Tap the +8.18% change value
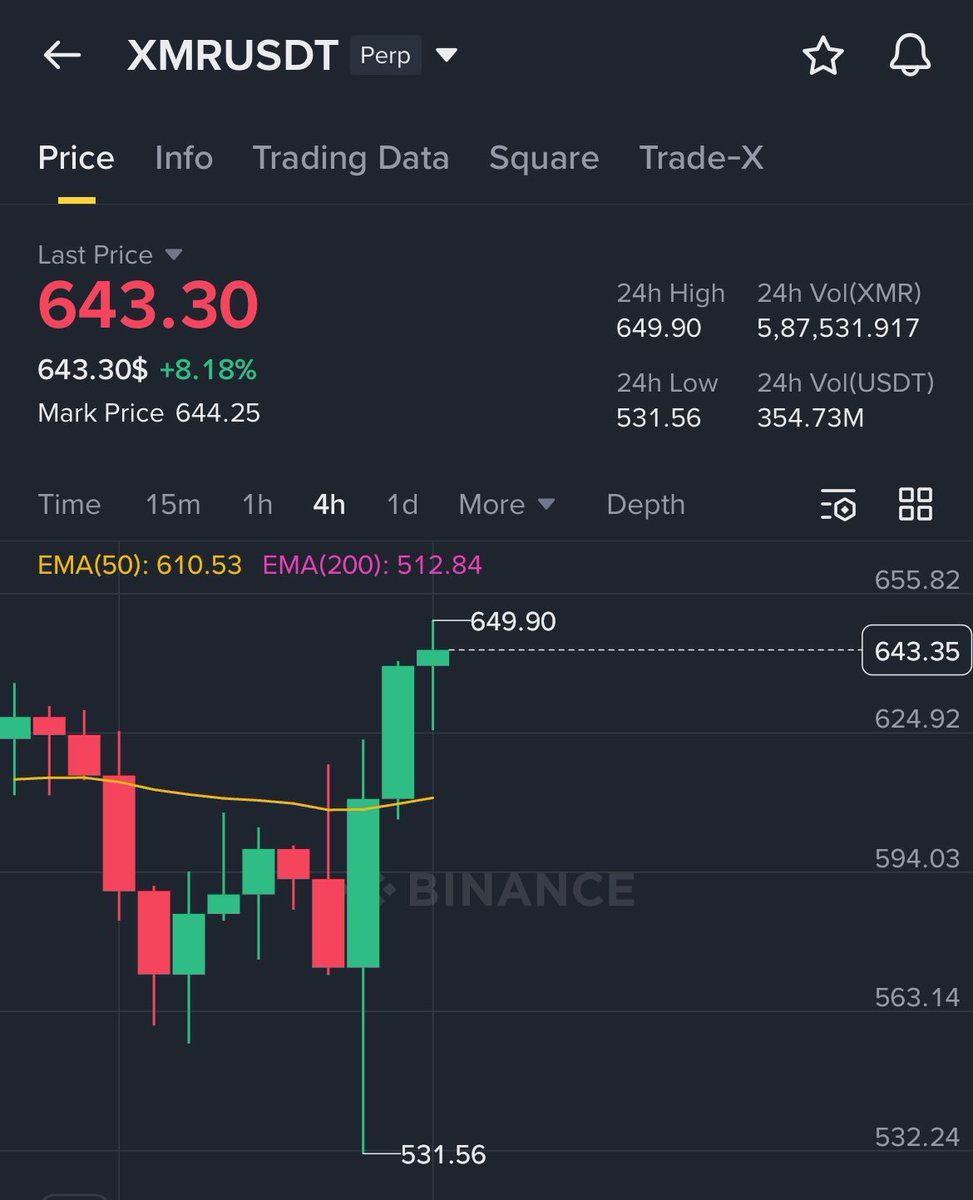Viewport: 973px width, 1200px height. point(208,370)
